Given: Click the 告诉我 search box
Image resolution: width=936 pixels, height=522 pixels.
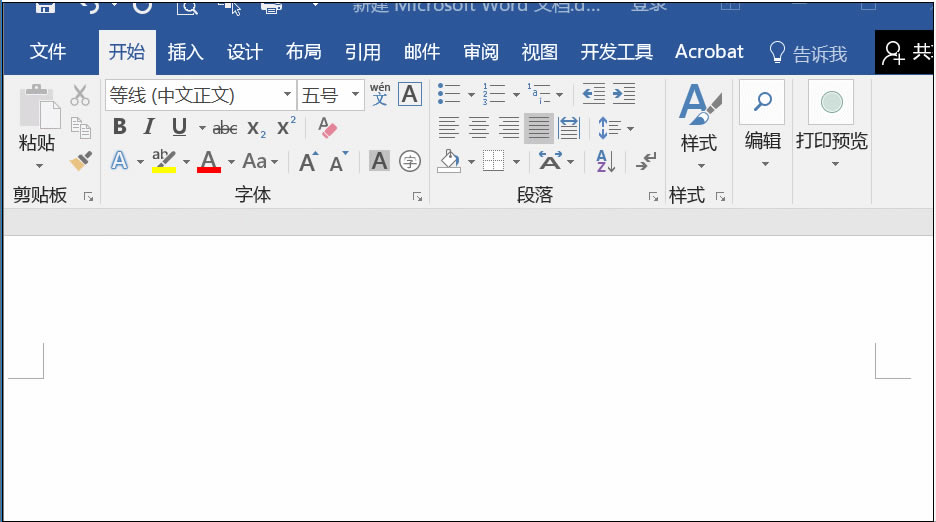Looking at the screenshot, I should (808, 53).
